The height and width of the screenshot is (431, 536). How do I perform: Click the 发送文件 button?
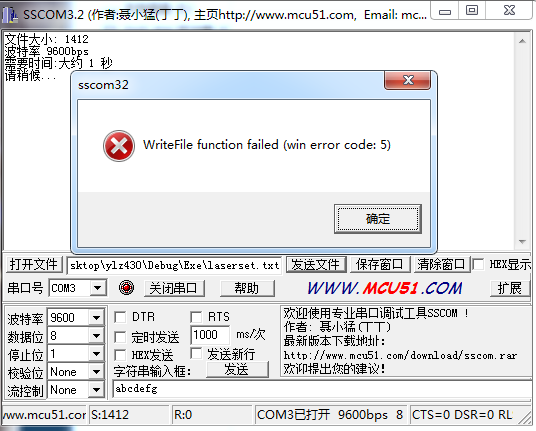(315, 264)
